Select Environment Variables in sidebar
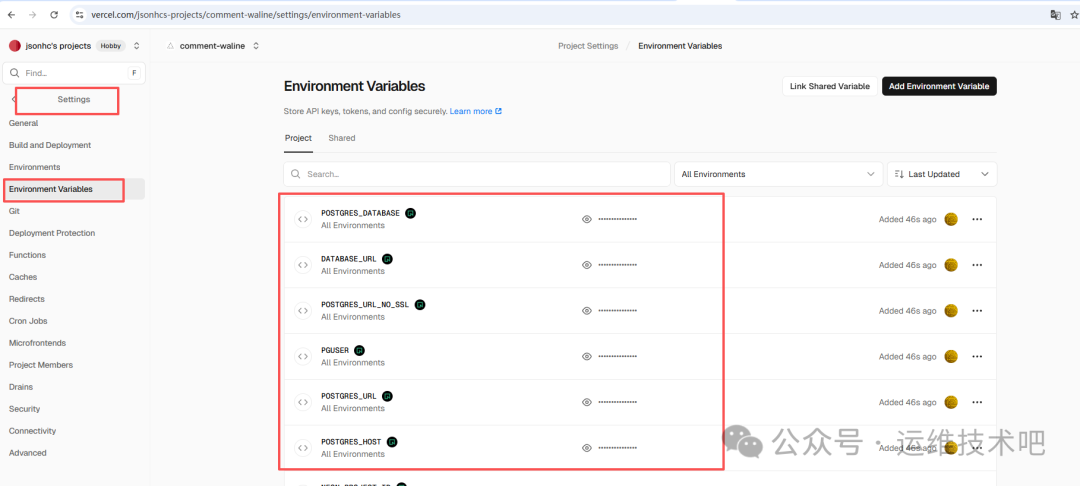The width and height of the screenshot is (1080, 486). tap(51, 189)
